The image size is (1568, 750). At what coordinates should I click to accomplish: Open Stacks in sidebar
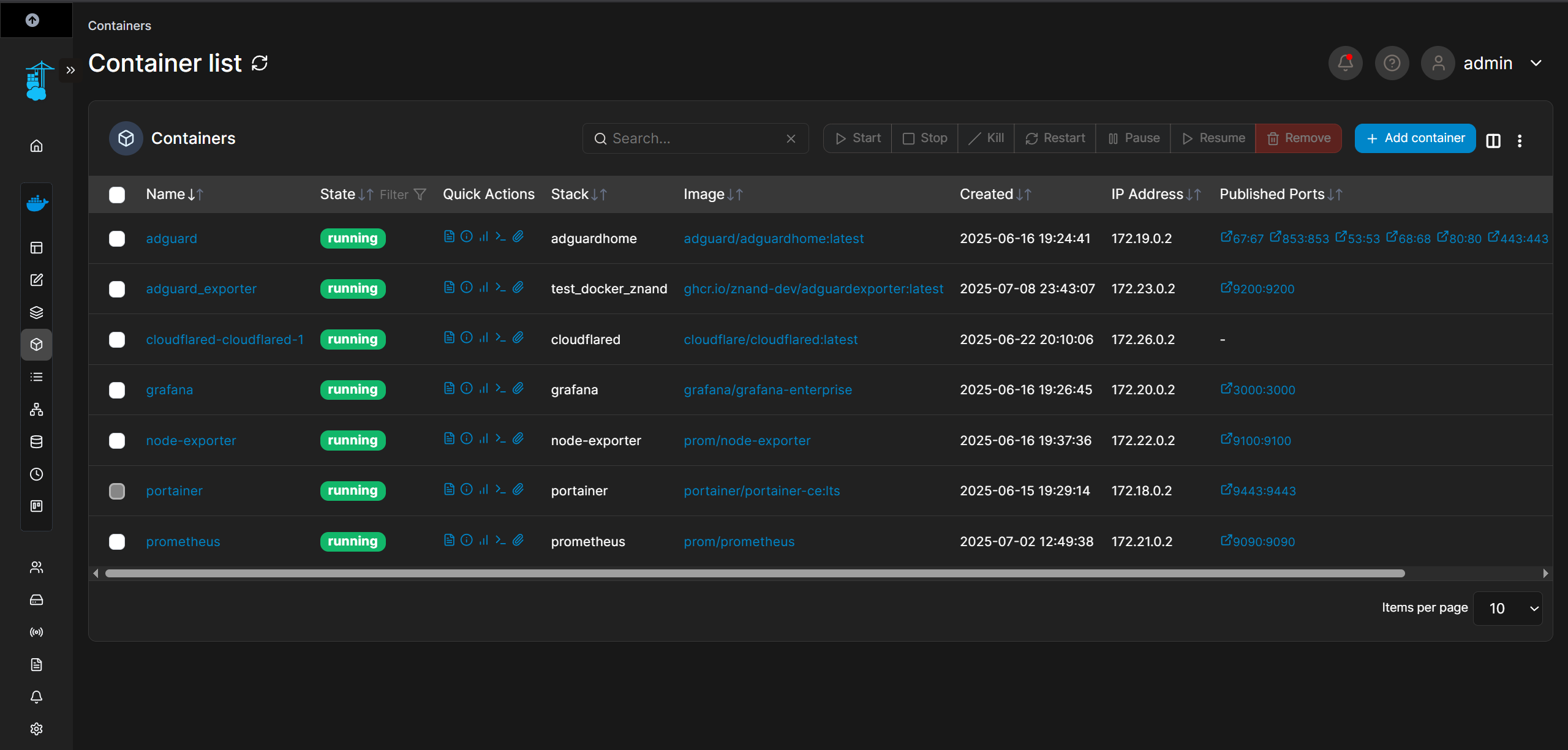point(37,312)
